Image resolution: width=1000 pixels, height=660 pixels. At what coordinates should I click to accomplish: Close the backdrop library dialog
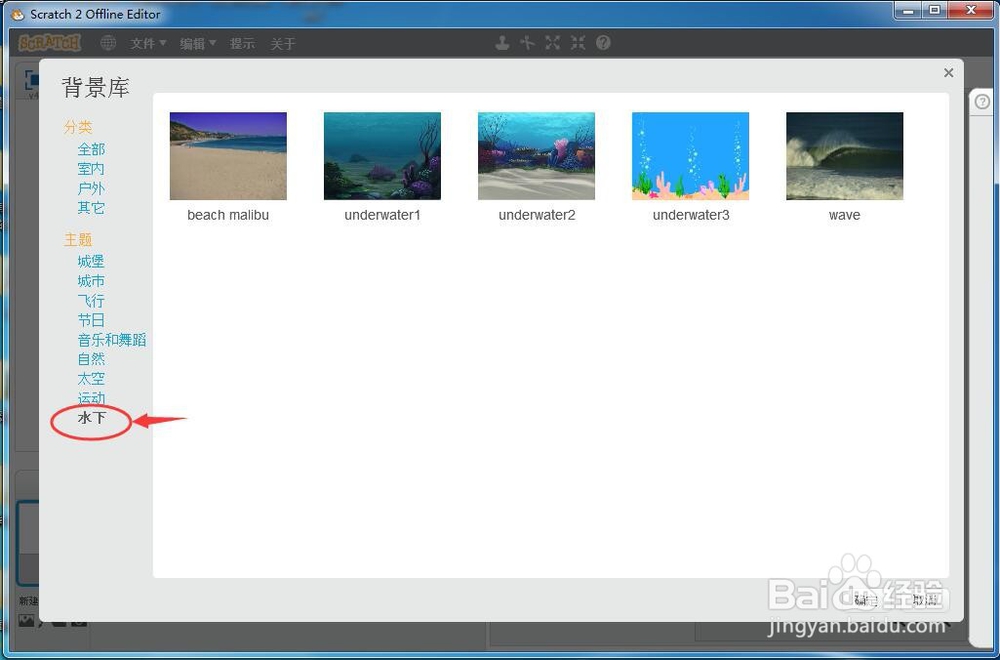(948, 73)
